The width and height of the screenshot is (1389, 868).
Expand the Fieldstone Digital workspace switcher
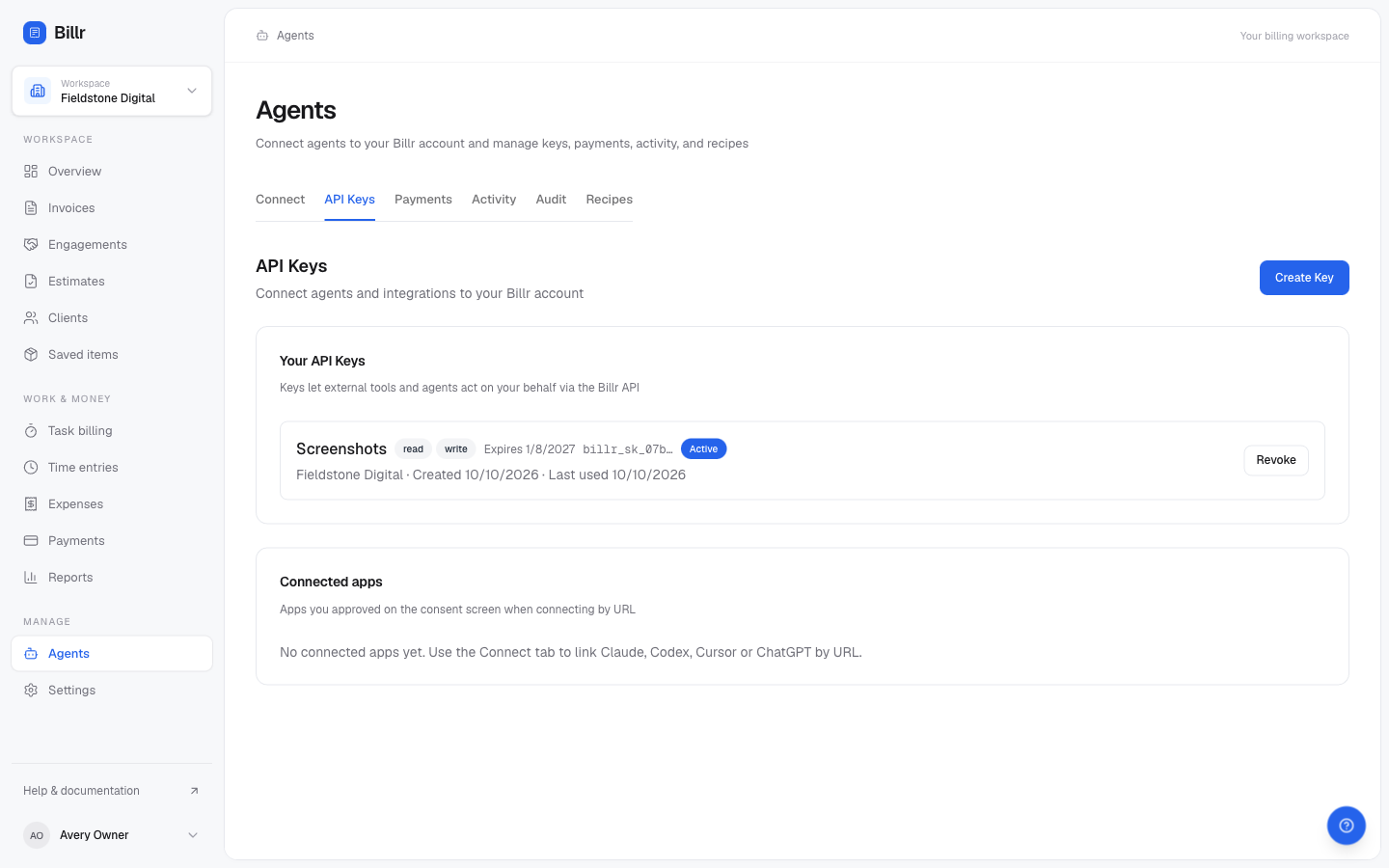click(x=112, y=91)
